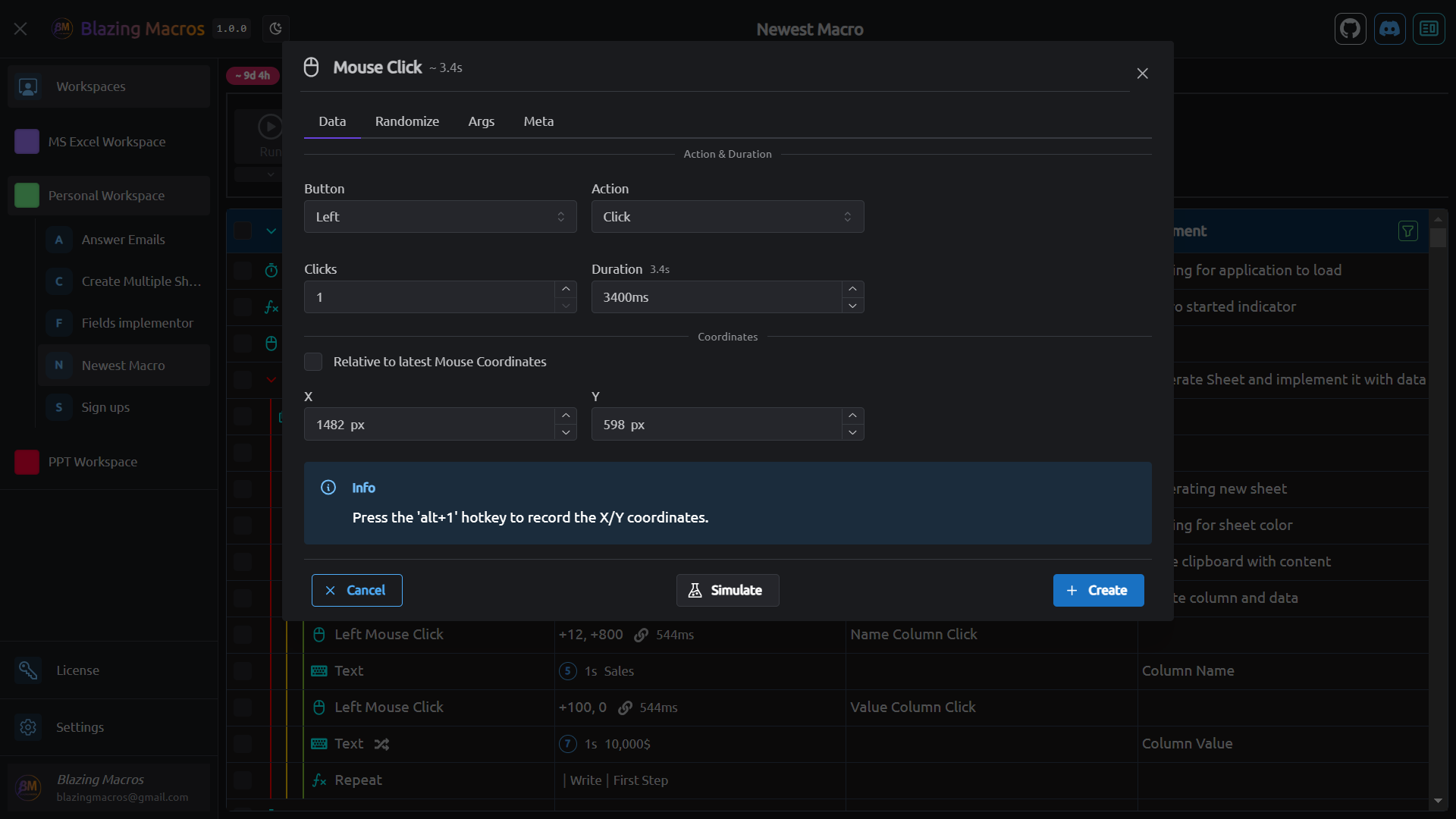Tick checkbox beside Text Sales row
1456x819 pixels.
243,671
